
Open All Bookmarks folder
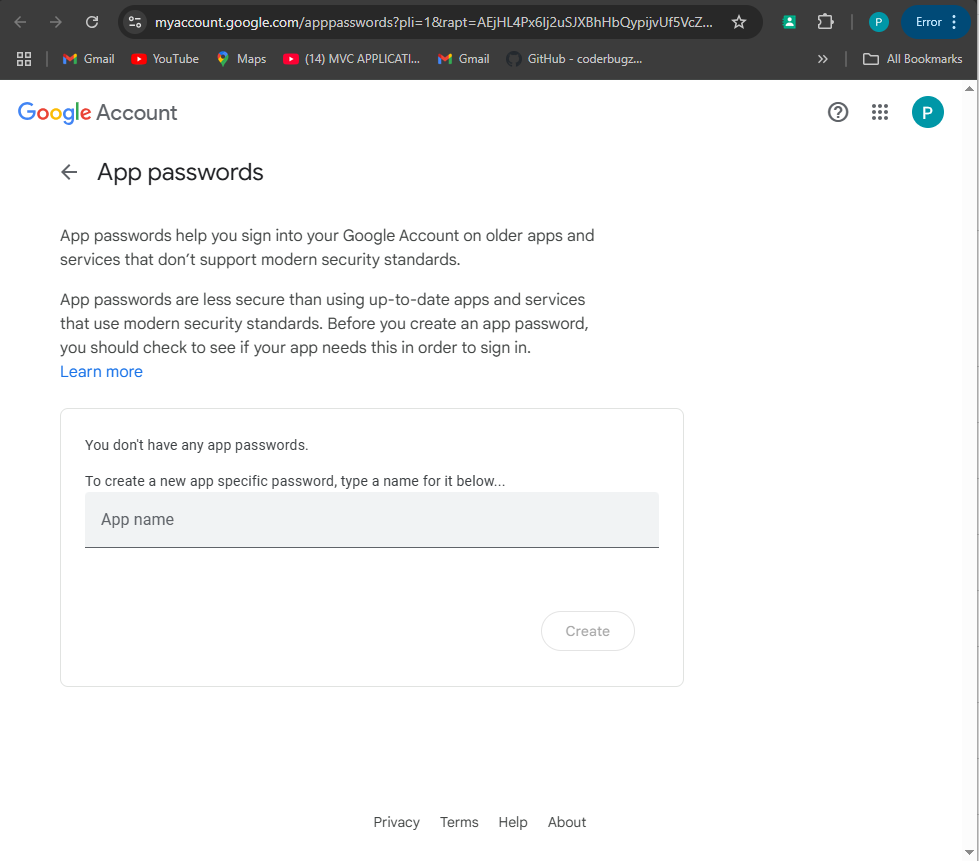click(x=912, y=59)
